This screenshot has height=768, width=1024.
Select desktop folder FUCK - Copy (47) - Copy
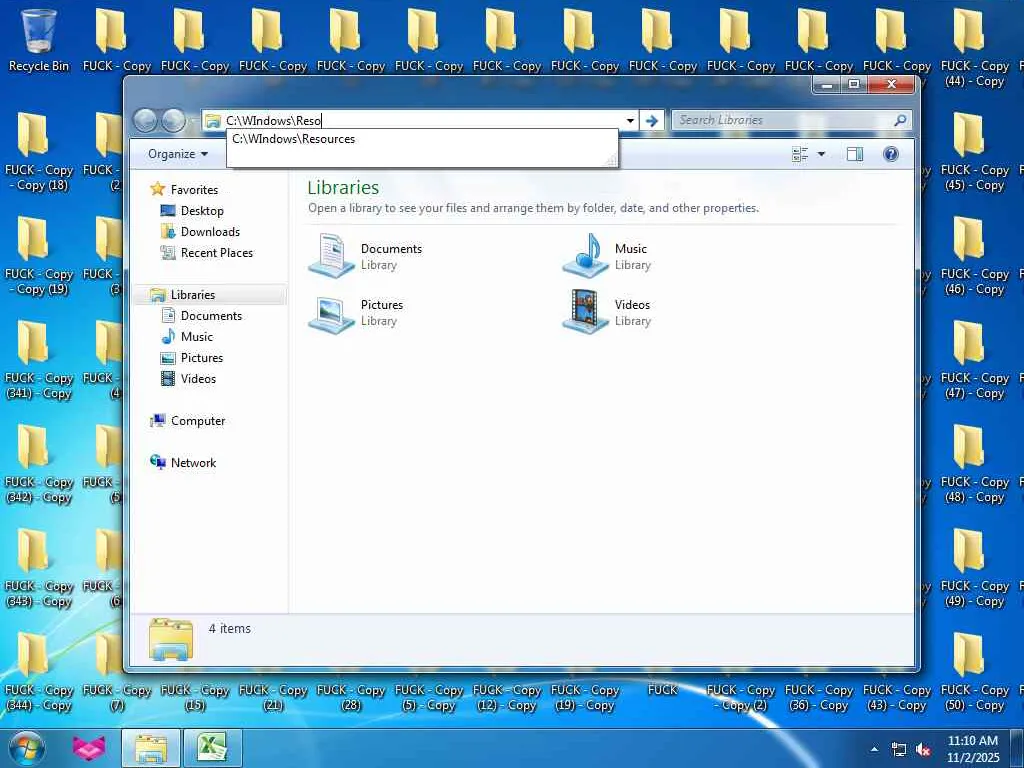[x=974, y=360]
